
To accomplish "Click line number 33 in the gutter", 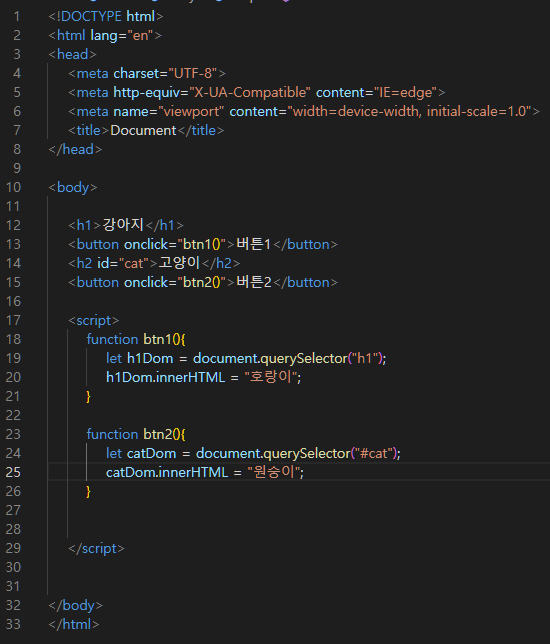I will pos(13,624).
